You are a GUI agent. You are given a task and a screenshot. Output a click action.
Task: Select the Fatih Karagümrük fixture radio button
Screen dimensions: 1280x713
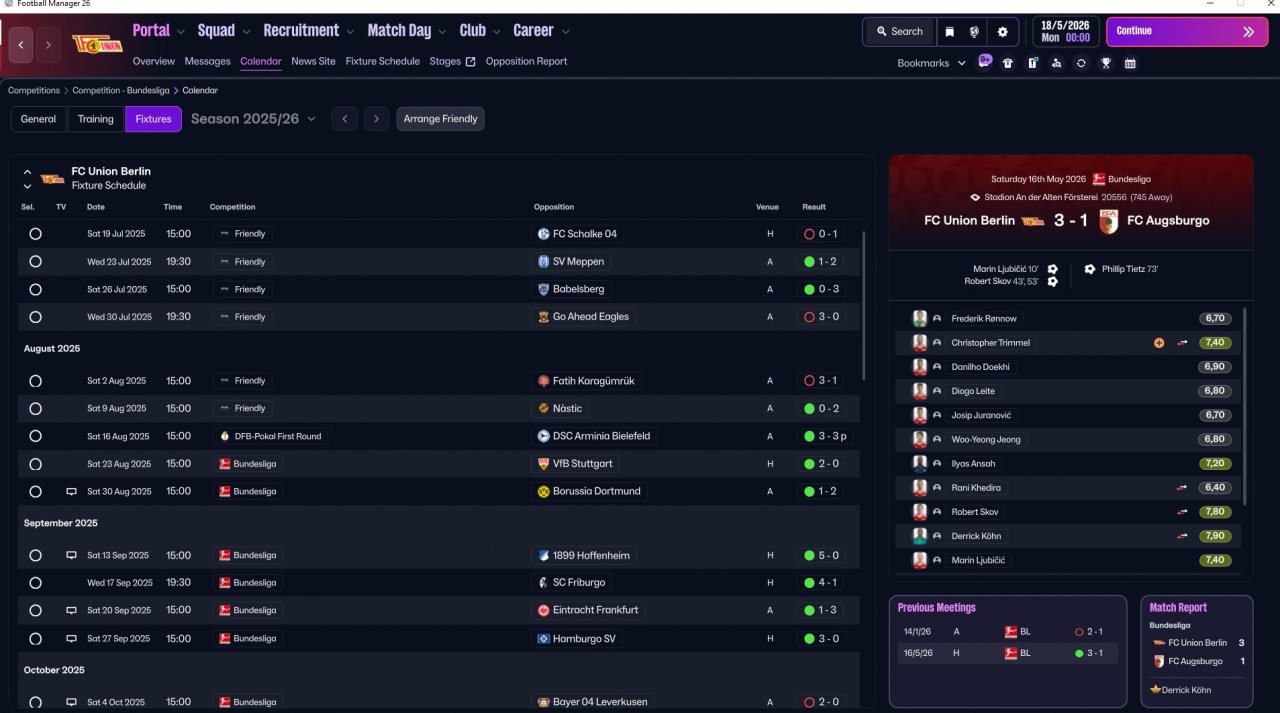(35, 381)
